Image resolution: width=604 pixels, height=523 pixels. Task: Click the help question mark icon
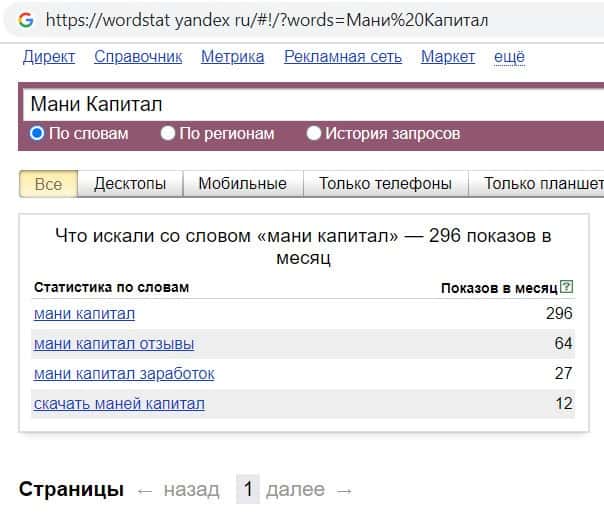pos(567,287)
